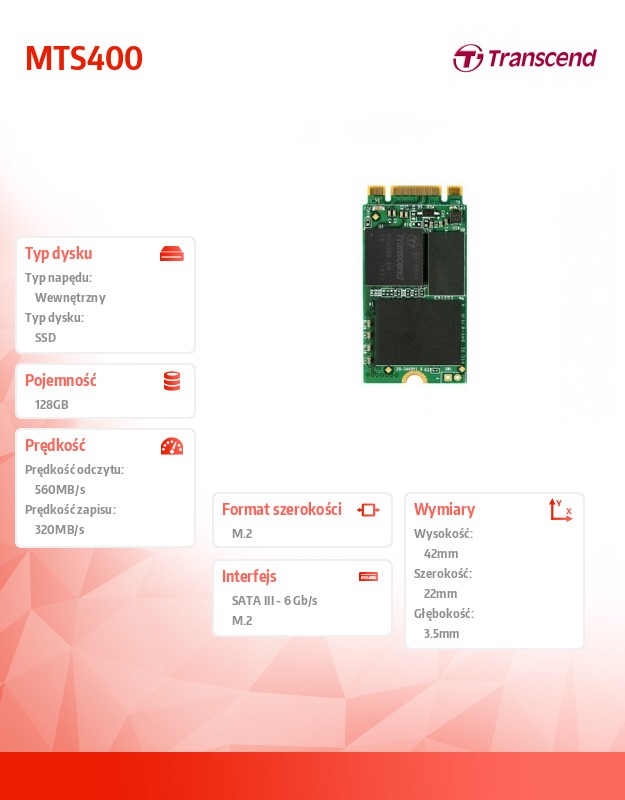Click the Interfejs heading
The width and height of the screenshot is (625, 800).
(249, 577)
